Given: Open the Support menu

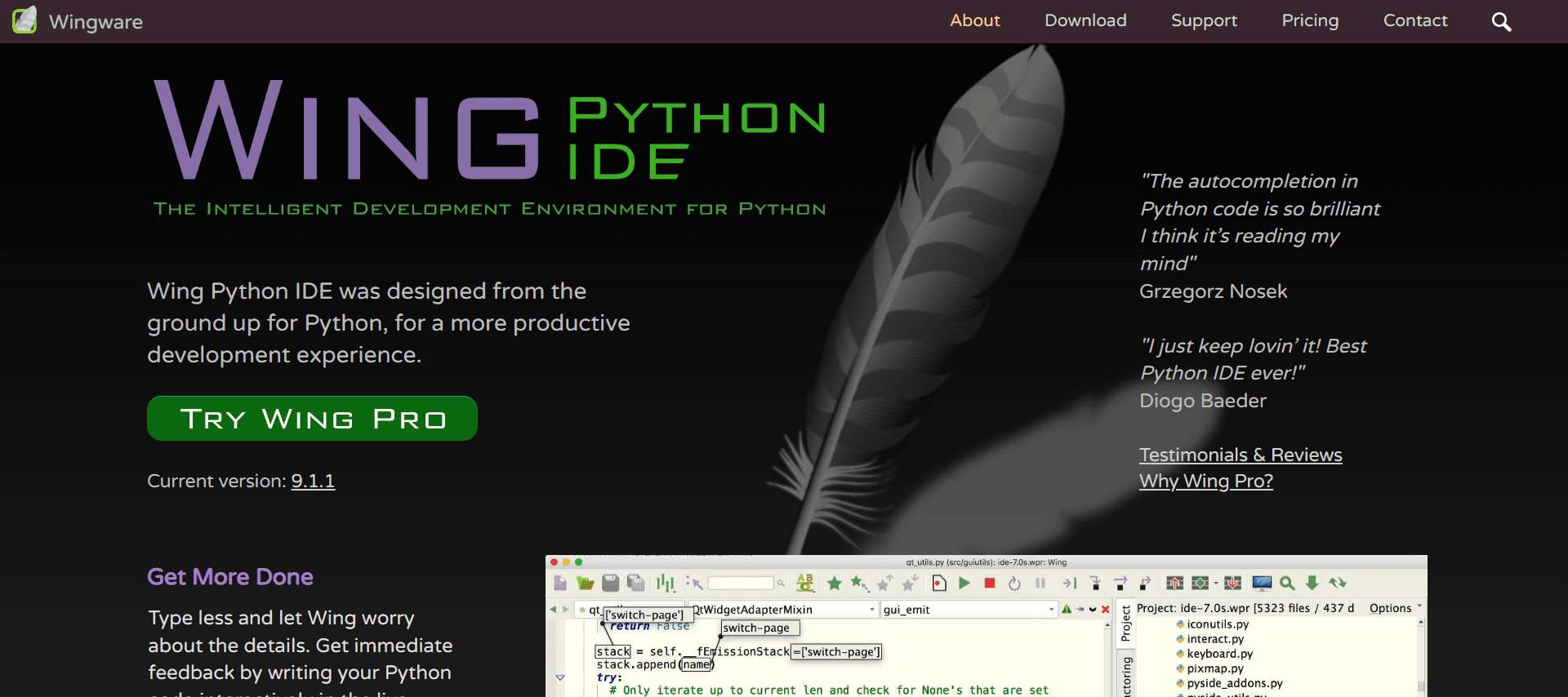Looking at the screenshot, I should [x=1204, y=20].
